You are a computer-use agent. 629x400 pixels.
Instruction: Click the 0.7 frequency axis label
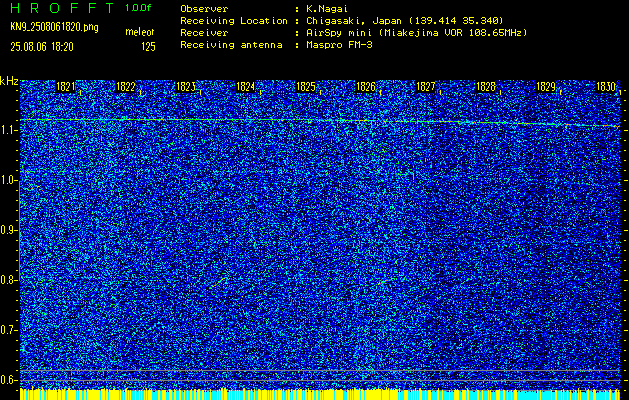[9, 330]
